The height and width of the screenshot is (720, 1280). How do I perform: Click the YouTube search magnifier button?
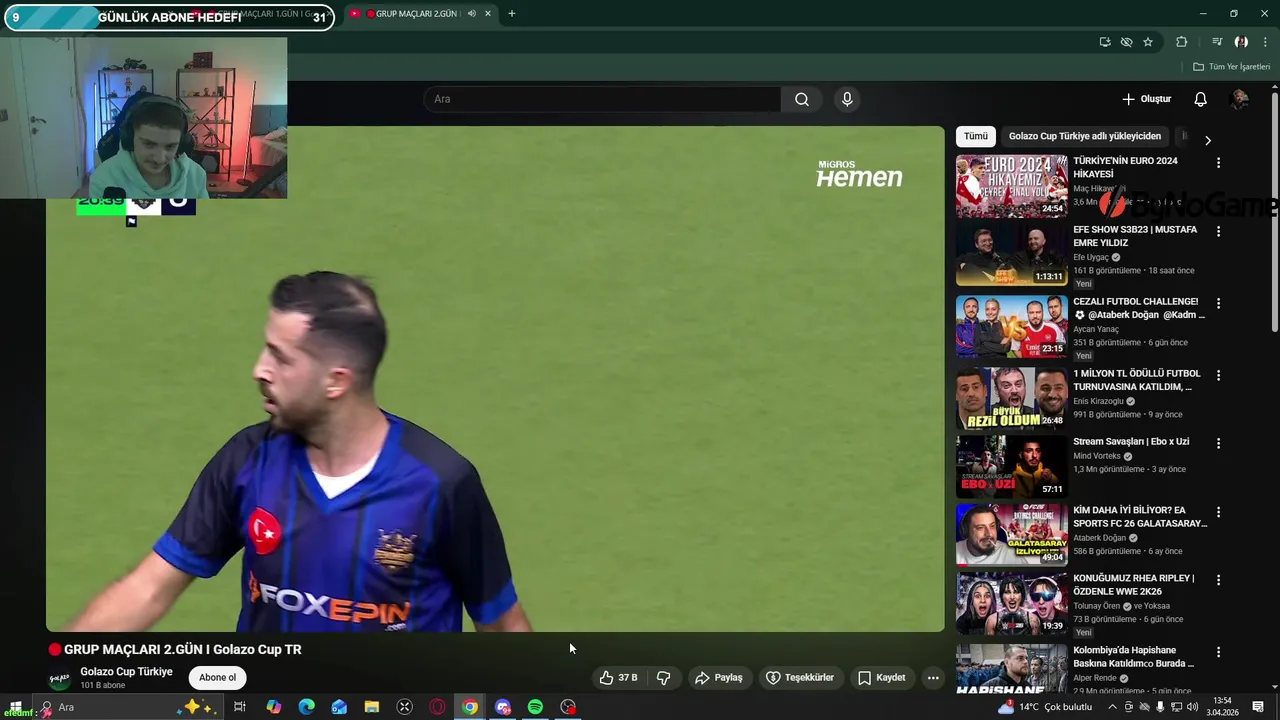[802, 99]
